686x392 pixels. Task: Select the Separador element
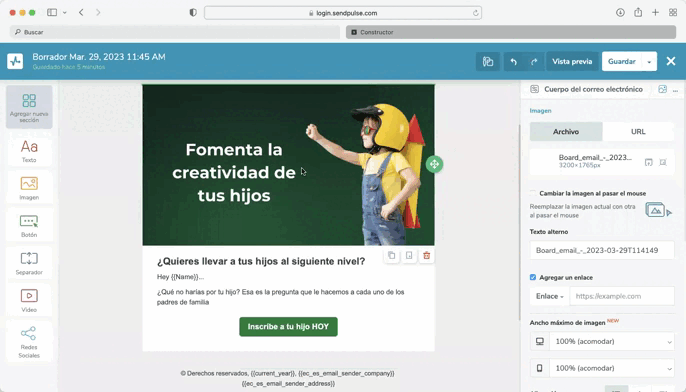[29, 263]
